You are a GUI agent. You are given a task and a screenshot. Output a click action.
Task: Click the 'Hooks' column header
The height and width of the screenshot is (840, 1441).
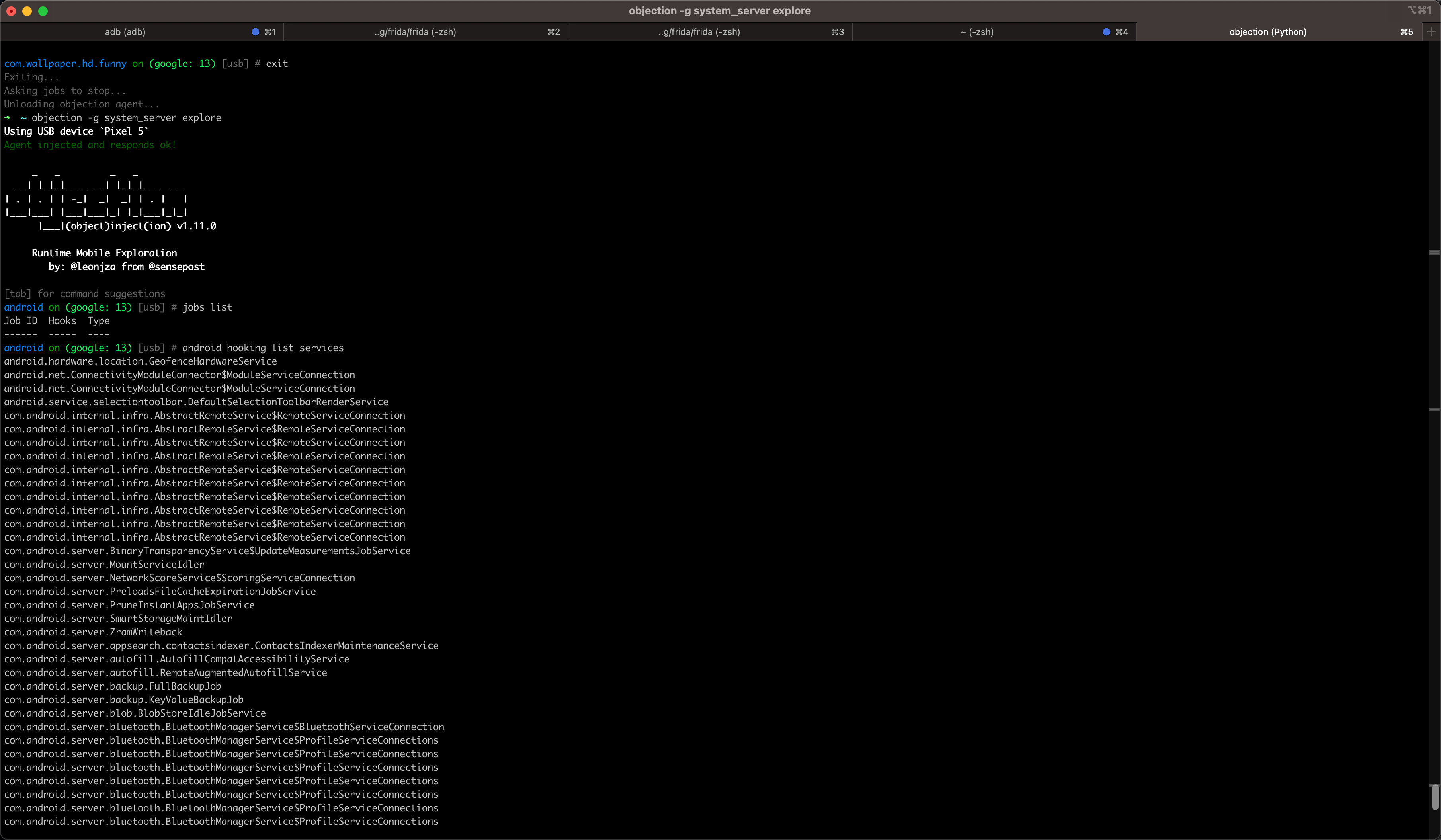pos(62,321)
